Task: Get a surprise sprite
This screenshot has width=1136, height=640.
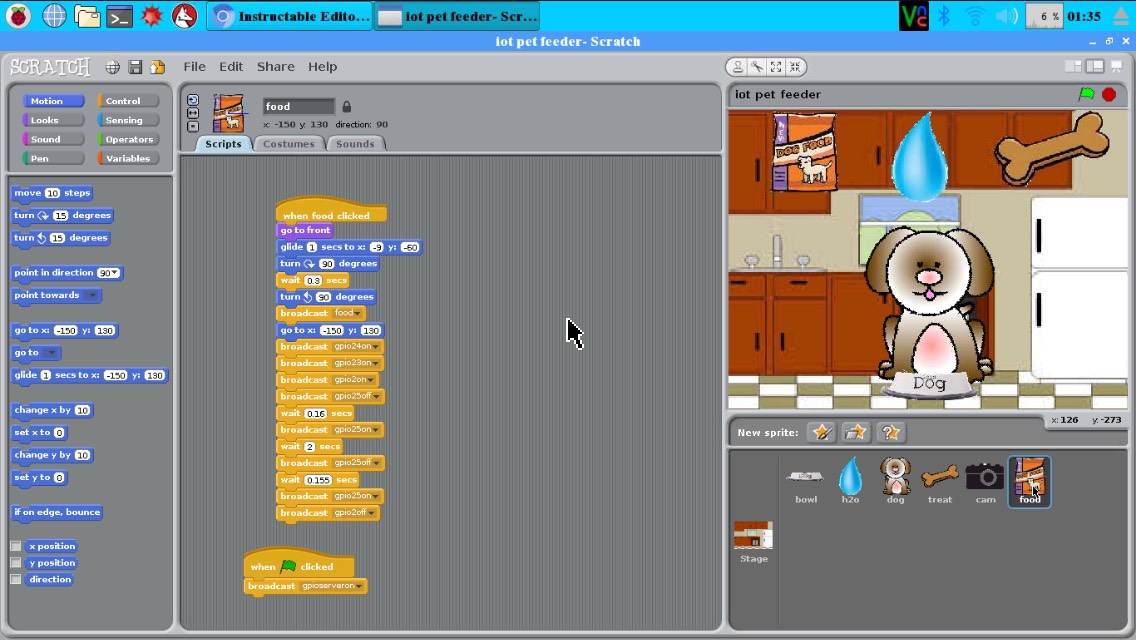Action: 890,433
